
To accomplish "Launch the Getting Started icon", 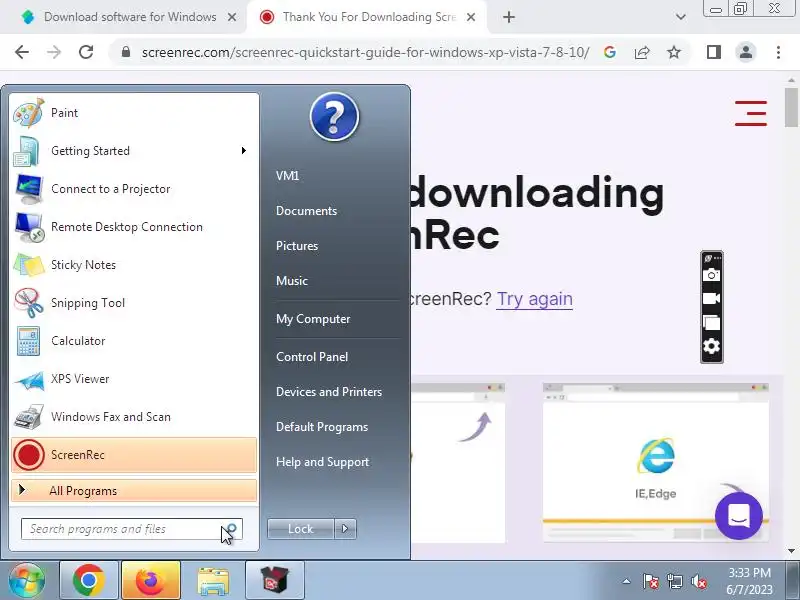I will point(27,151).
